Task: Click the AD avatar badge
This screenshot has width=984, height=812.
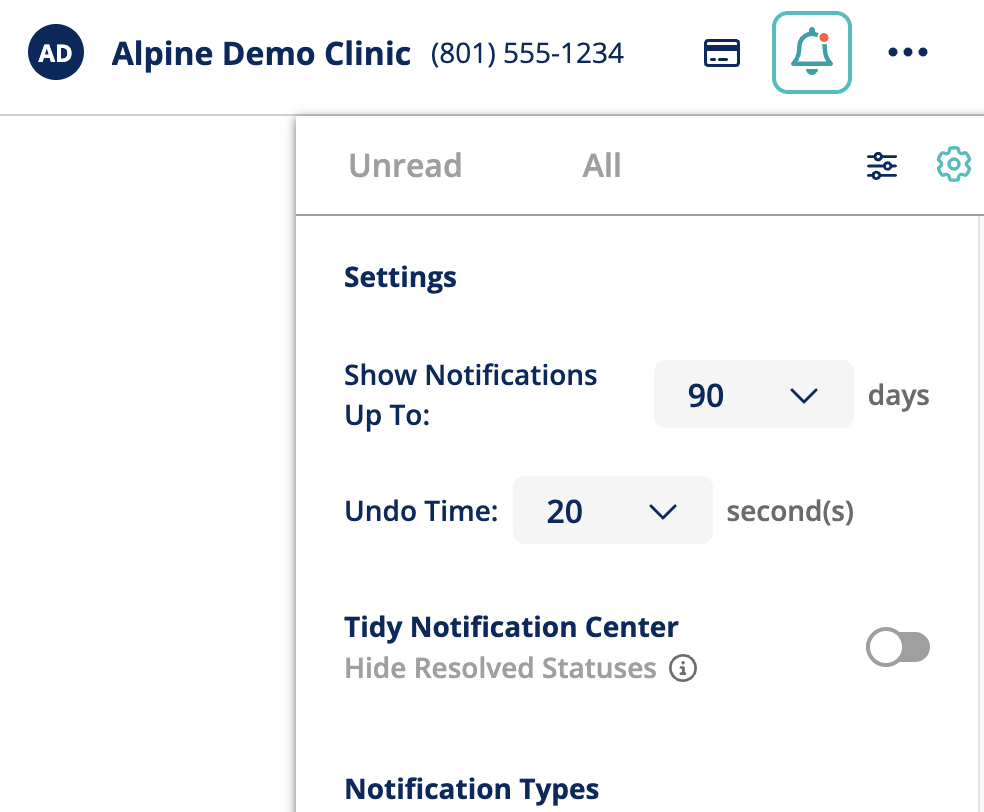Action: pos(56,53)
